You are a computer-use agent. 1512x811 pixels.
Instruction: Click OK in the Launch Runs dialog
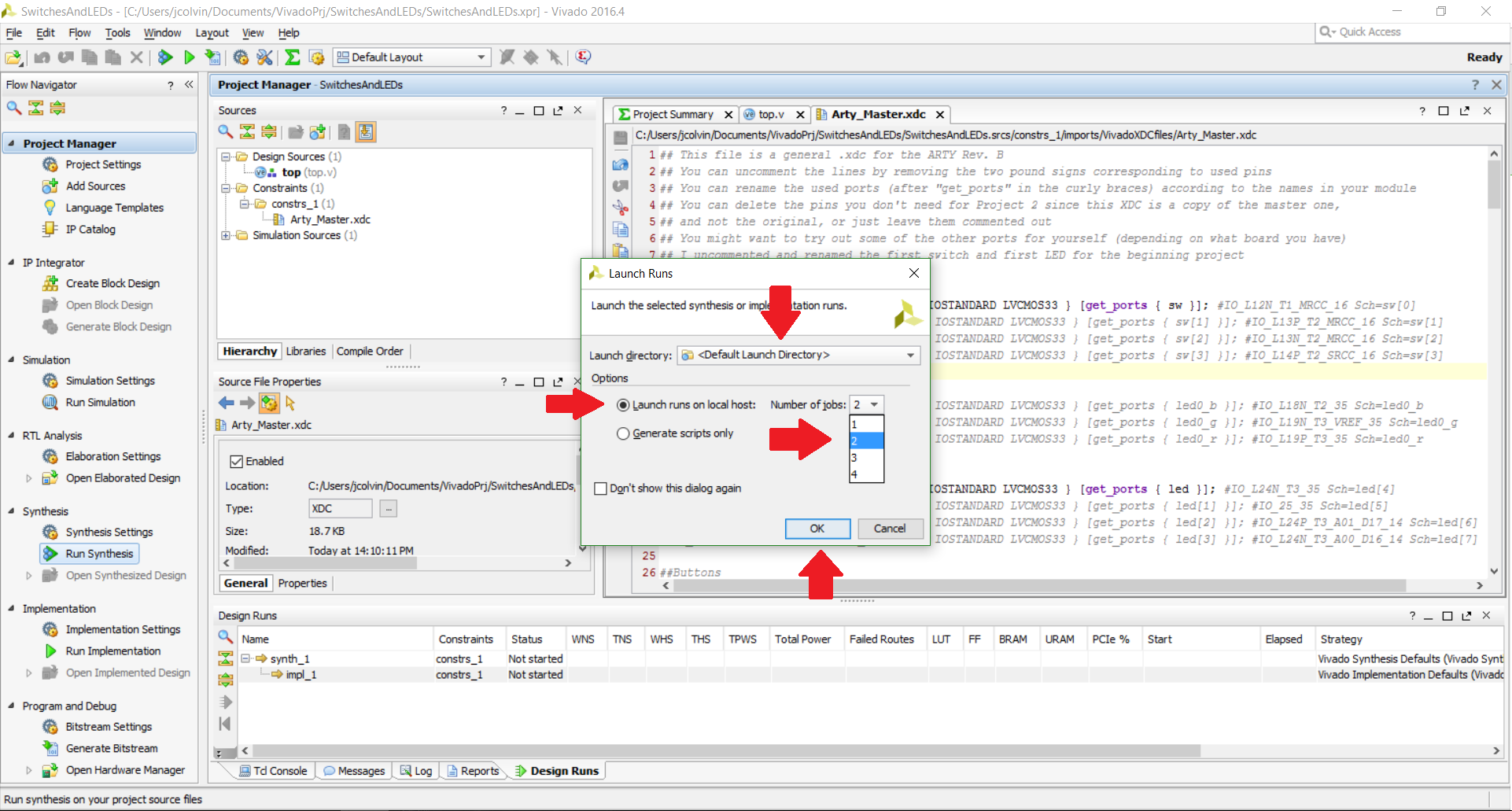(x=817, y=529)
